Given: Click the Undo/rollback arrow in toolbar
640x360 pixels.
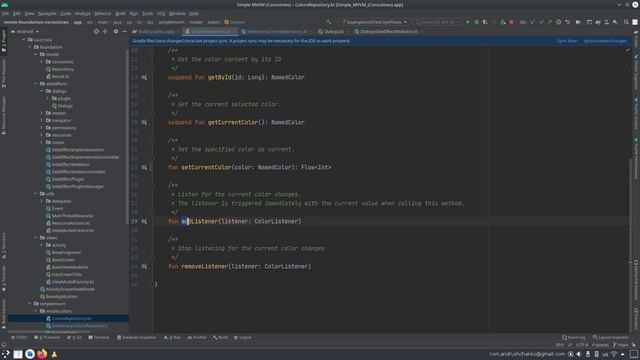Looking at the screenshot, I should [x=568, y=22].
